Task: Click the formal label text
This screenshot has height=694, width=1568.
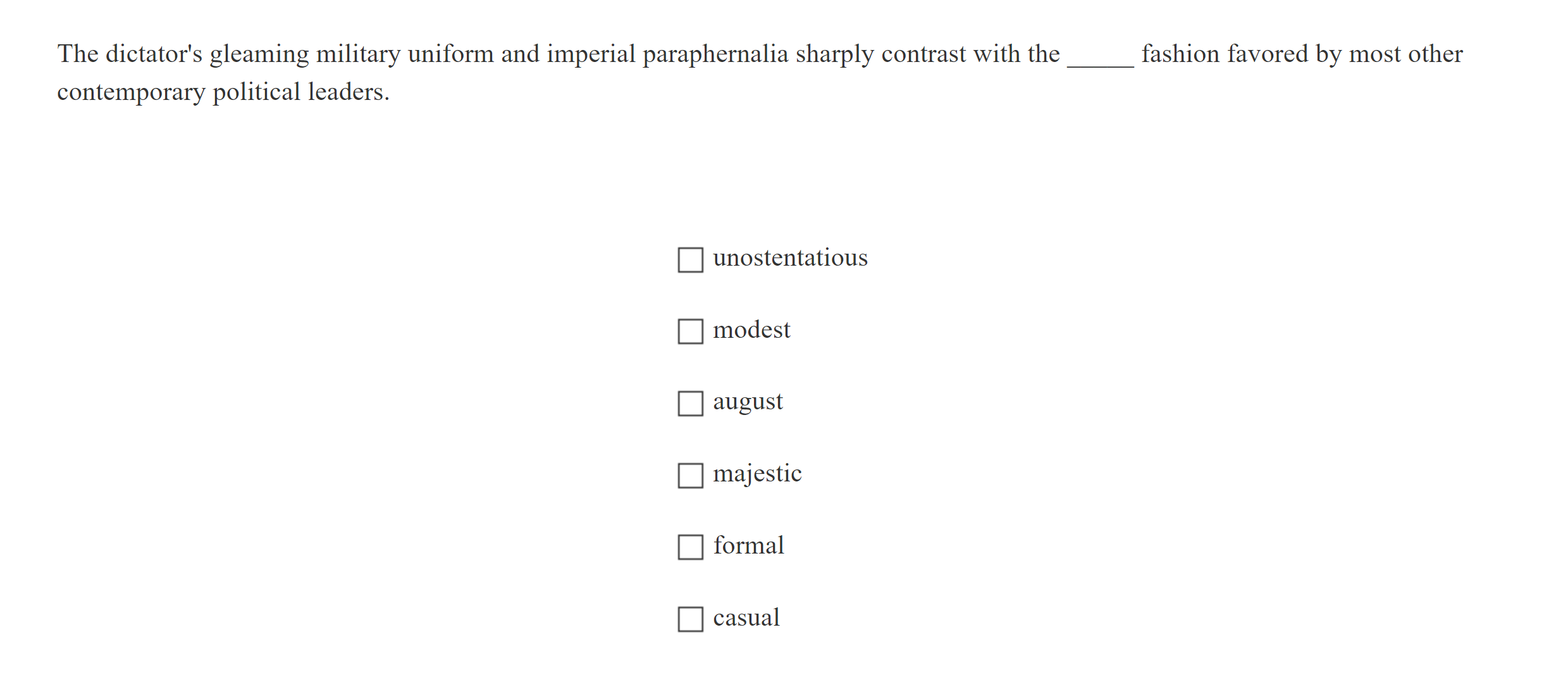Action: point(748,545)
